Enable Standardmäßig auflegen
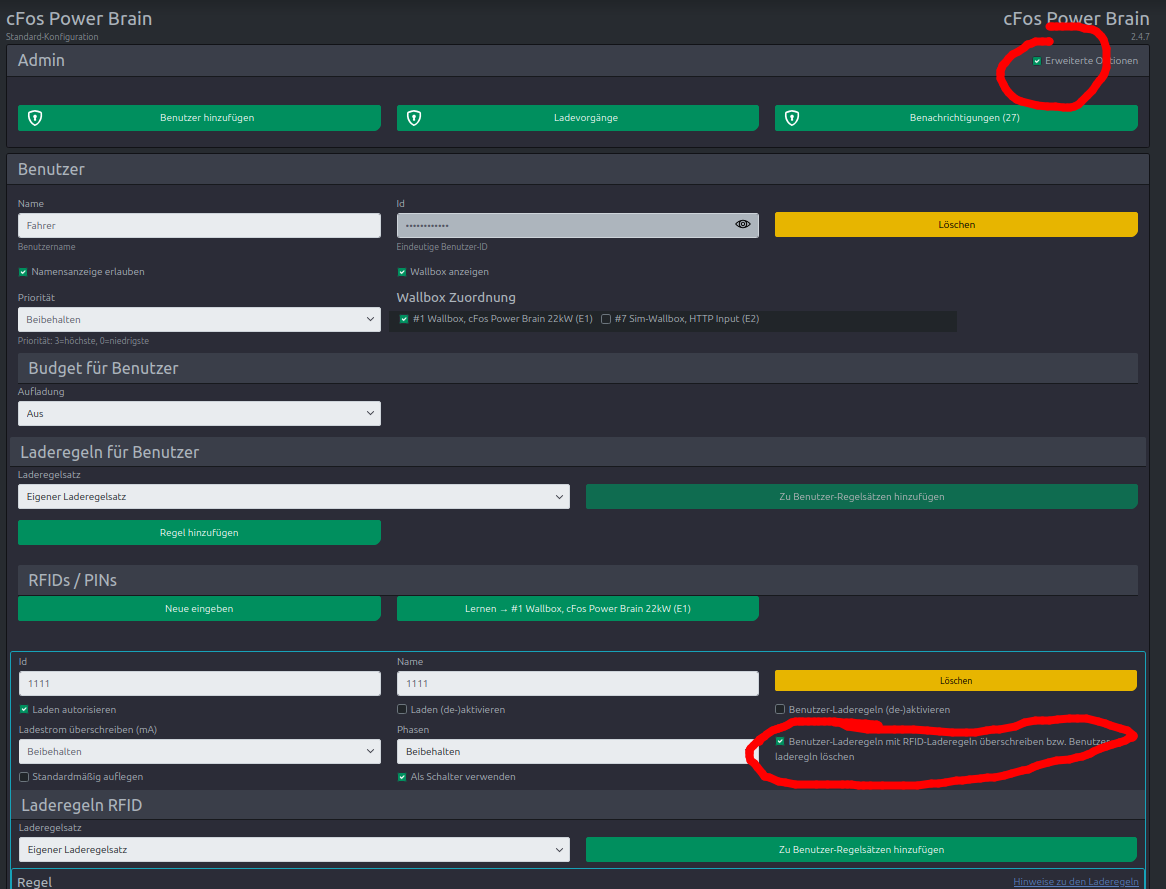 (x=24, y=777)
